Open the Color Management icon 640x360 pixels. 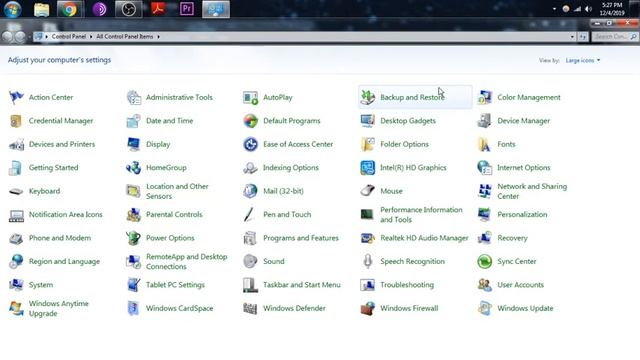point(484,97)
